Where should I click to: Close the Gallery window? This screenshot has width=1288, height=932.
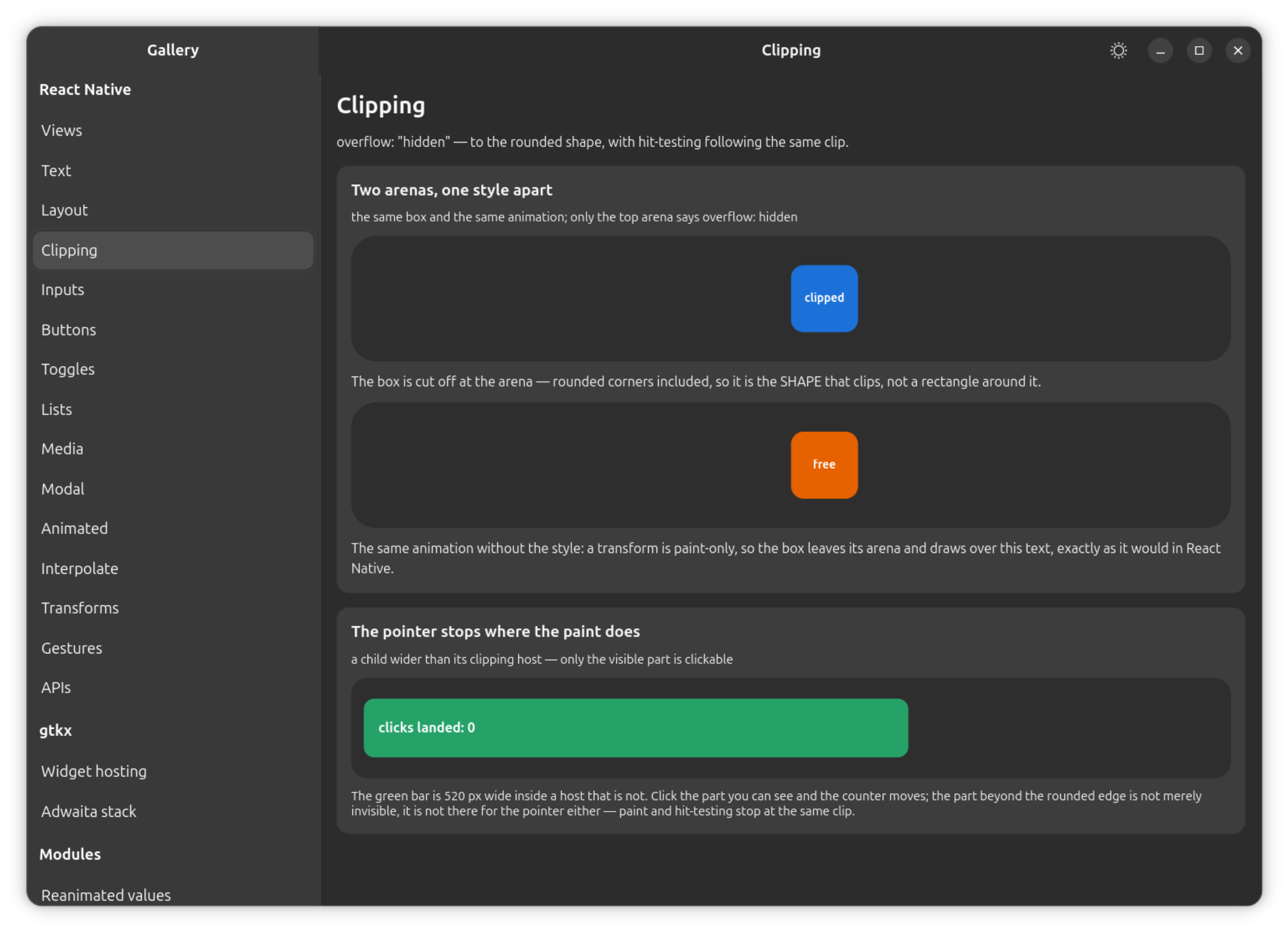tap(1237, 51)
